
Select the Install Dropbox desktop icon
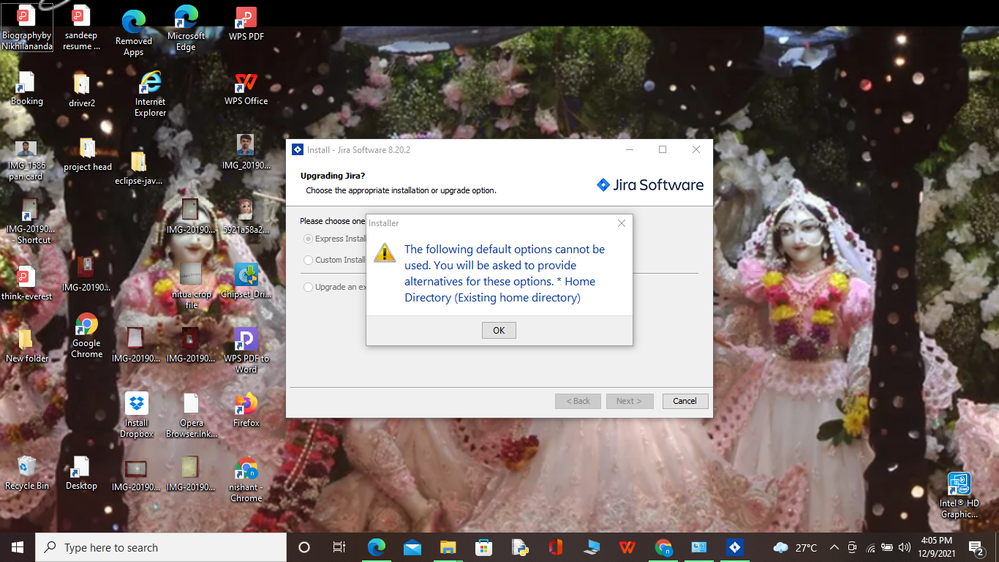point(136,415)
